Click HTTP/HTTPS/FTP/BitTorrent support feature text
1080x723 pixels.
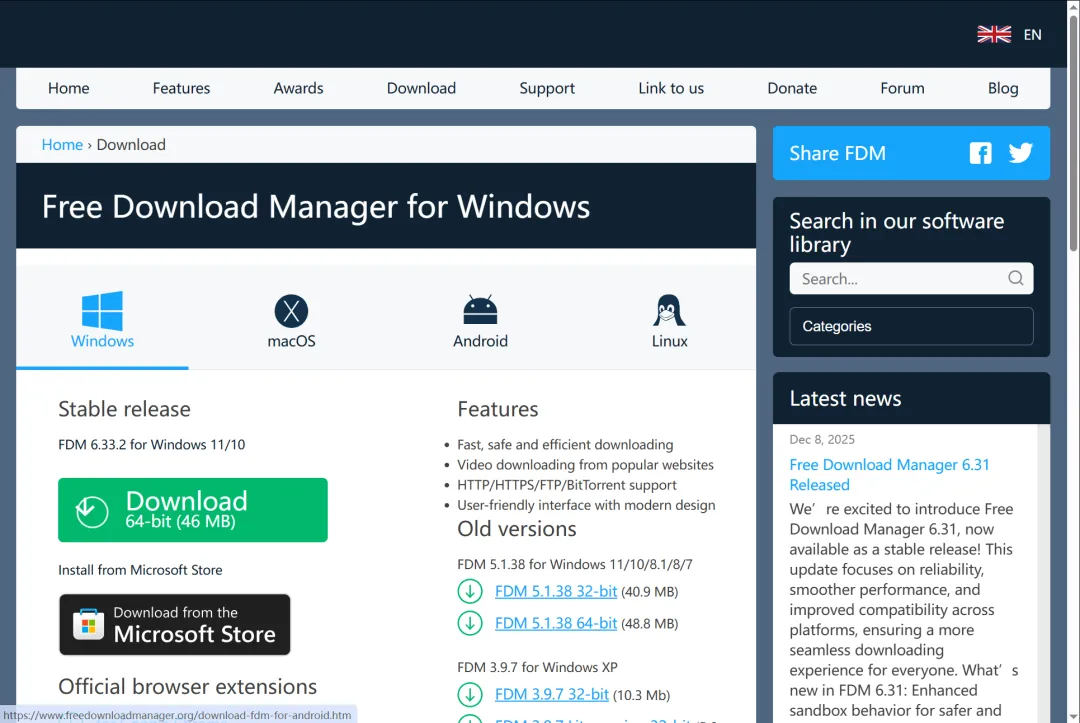pyautogui.click(x=567, y=485)
